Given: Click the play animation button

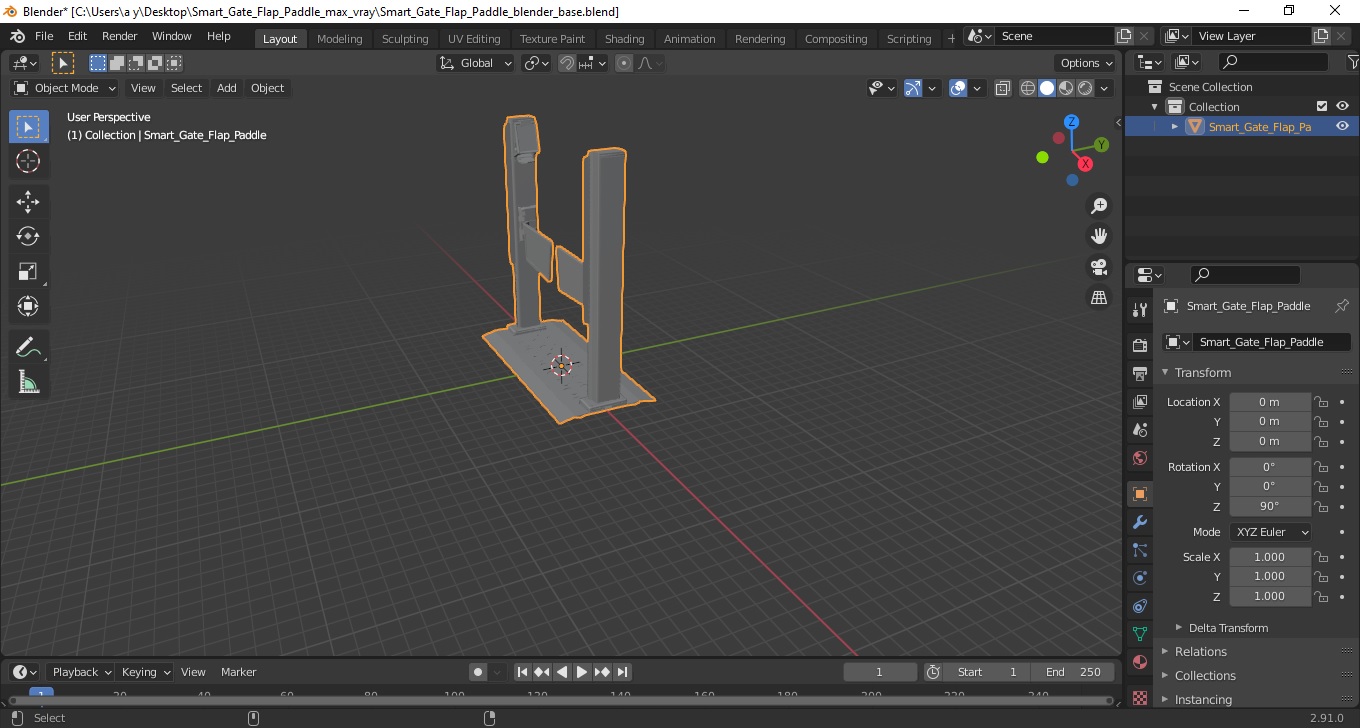Looking at the screenshot, I should coord(582,672).
